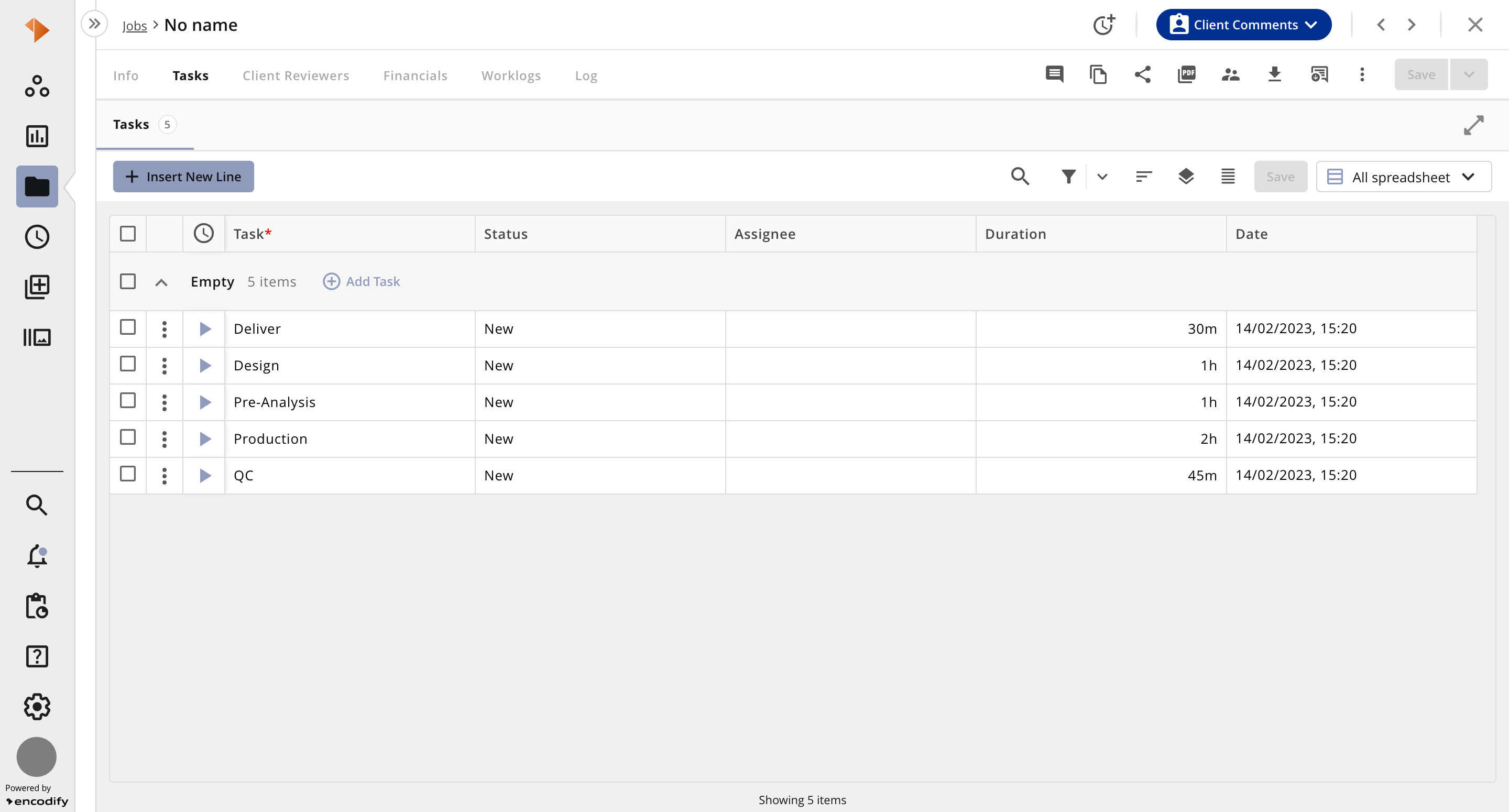Switch to the Worklogs tab
1509x812 pixels.
[511, 75]
